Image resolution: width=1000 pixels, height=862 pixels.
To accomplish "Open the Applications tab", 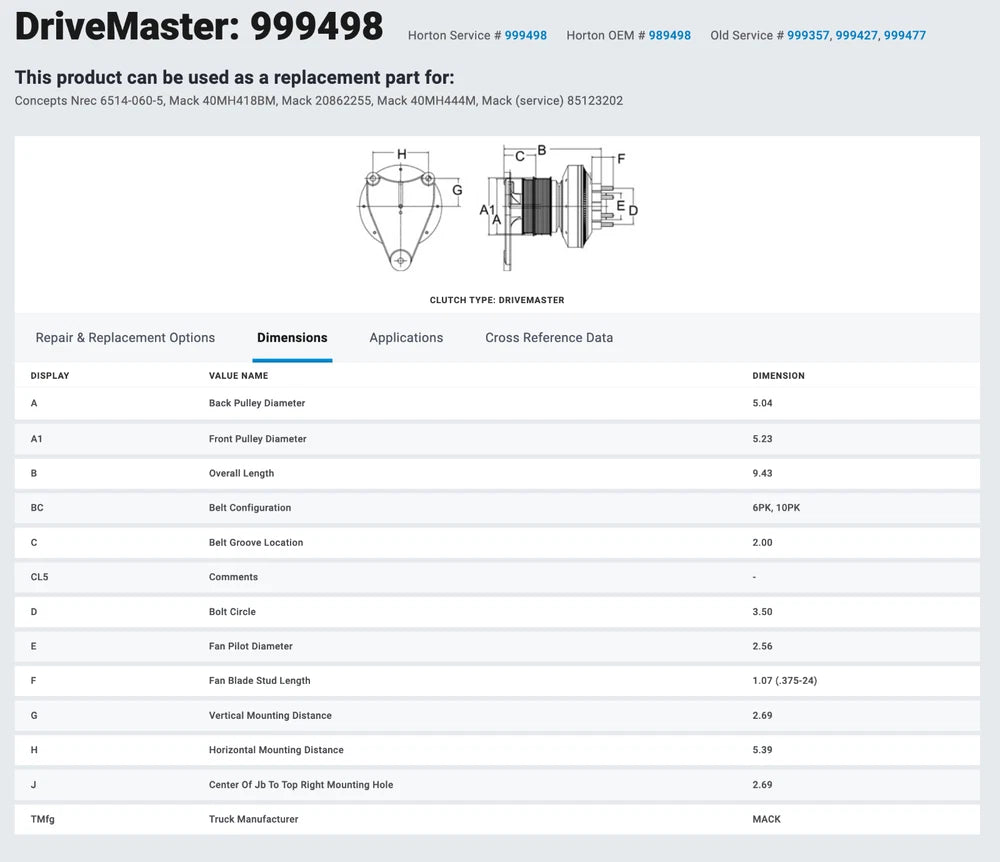I will 406,338.
